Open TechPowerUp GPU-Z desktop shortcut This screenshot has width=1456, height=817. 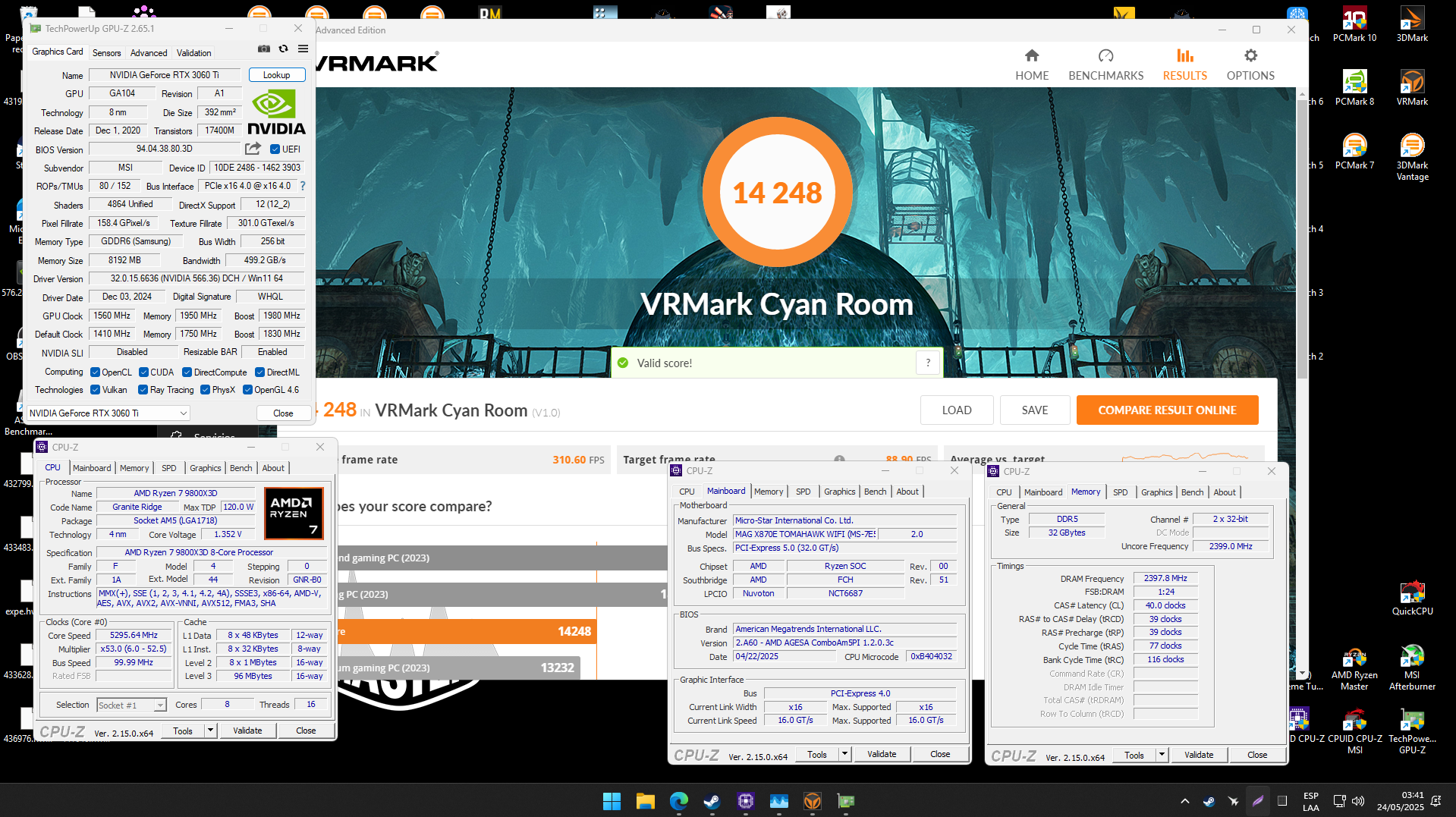tap(1412, 731)
